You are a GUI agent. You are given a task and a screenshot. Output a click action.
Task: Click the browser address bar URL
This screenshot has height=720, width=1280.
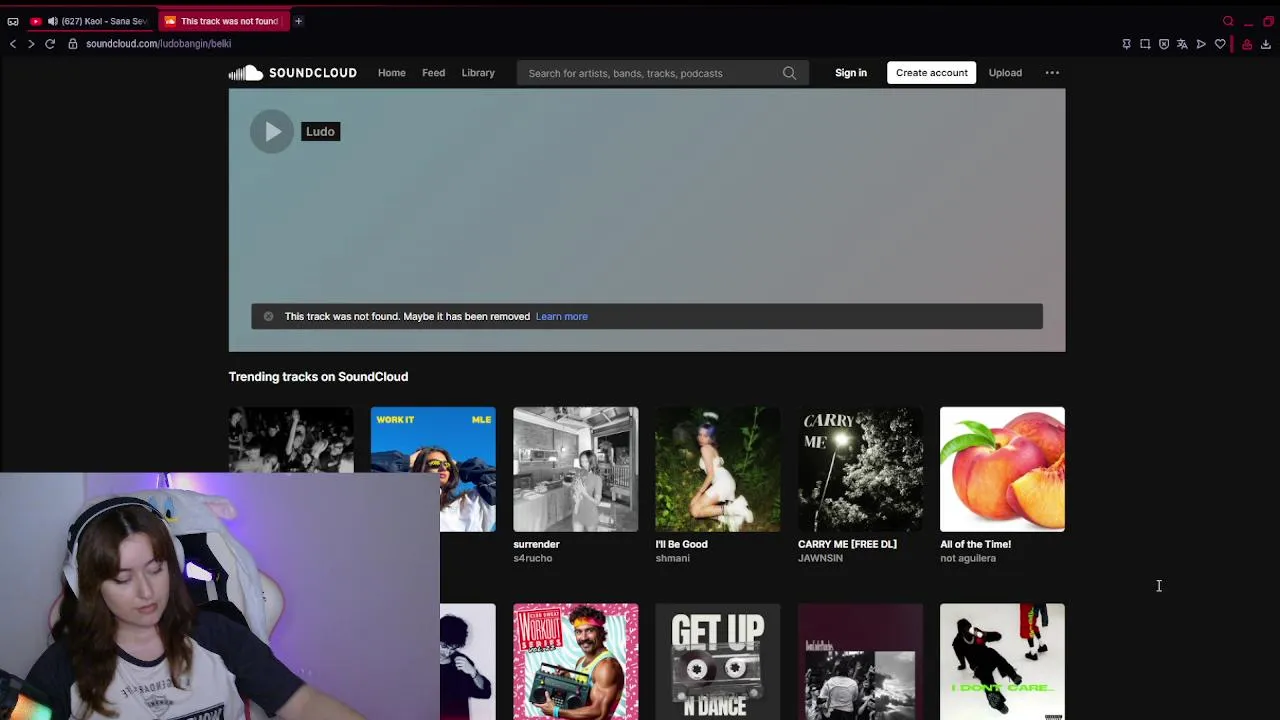coord(158,44)
